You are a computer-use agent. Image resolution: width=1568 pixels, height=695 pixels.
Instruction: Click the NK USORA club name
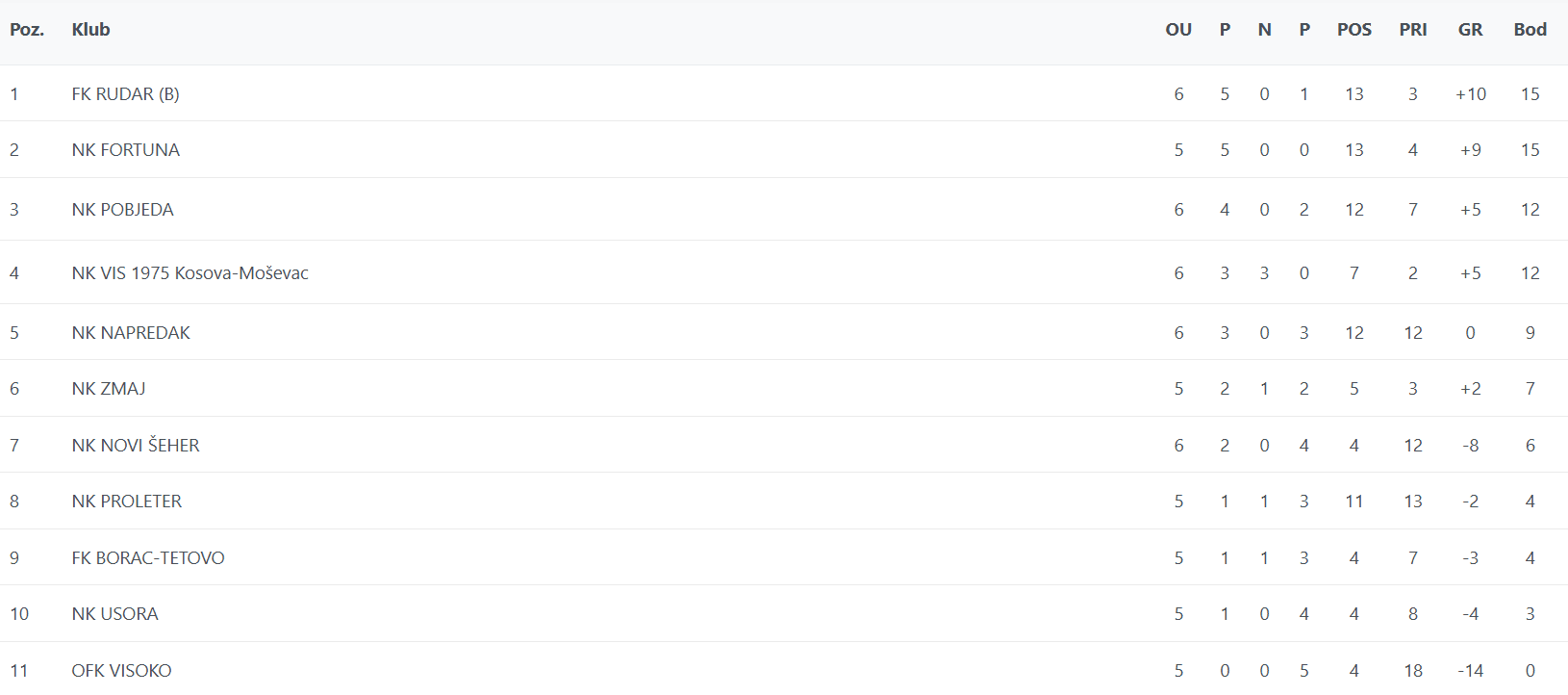click(x=114, y=614)
